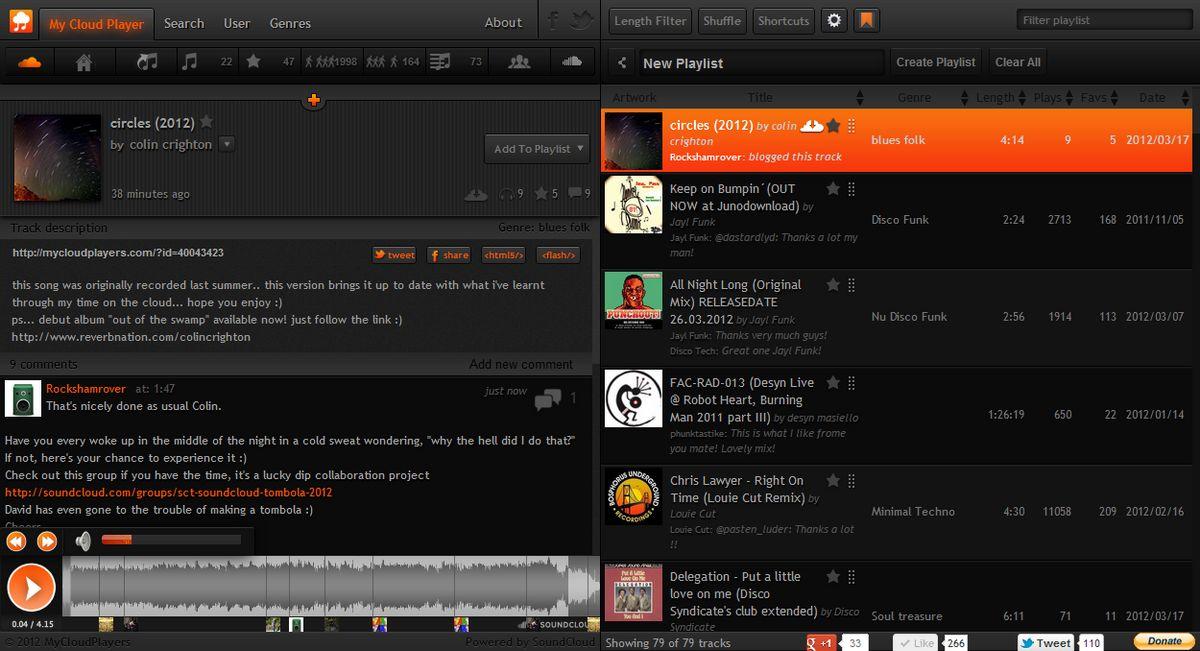
Task: Open the User tab
Action: [237, 23]
